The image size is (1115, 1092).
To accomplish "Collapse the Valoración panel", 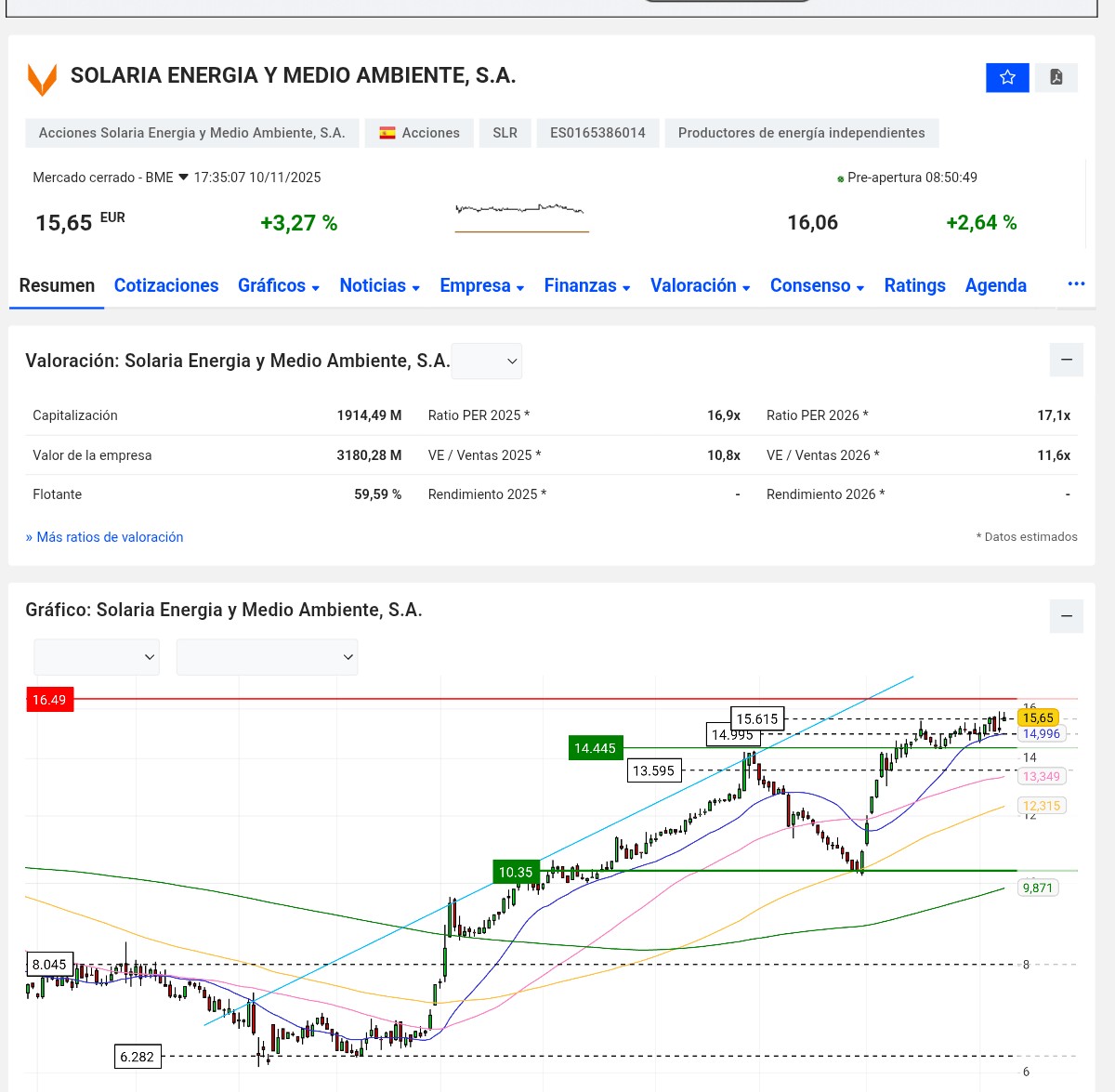I will click(1067, 360).
